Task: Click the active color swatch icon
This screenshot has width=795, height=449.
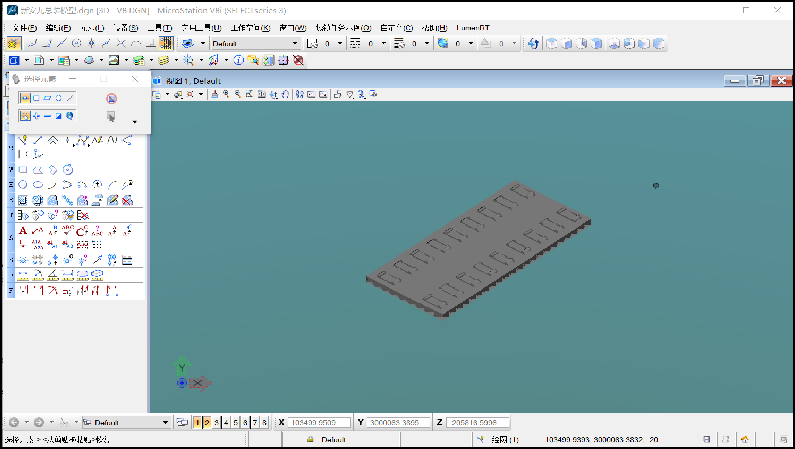Action: click(312, 44)
